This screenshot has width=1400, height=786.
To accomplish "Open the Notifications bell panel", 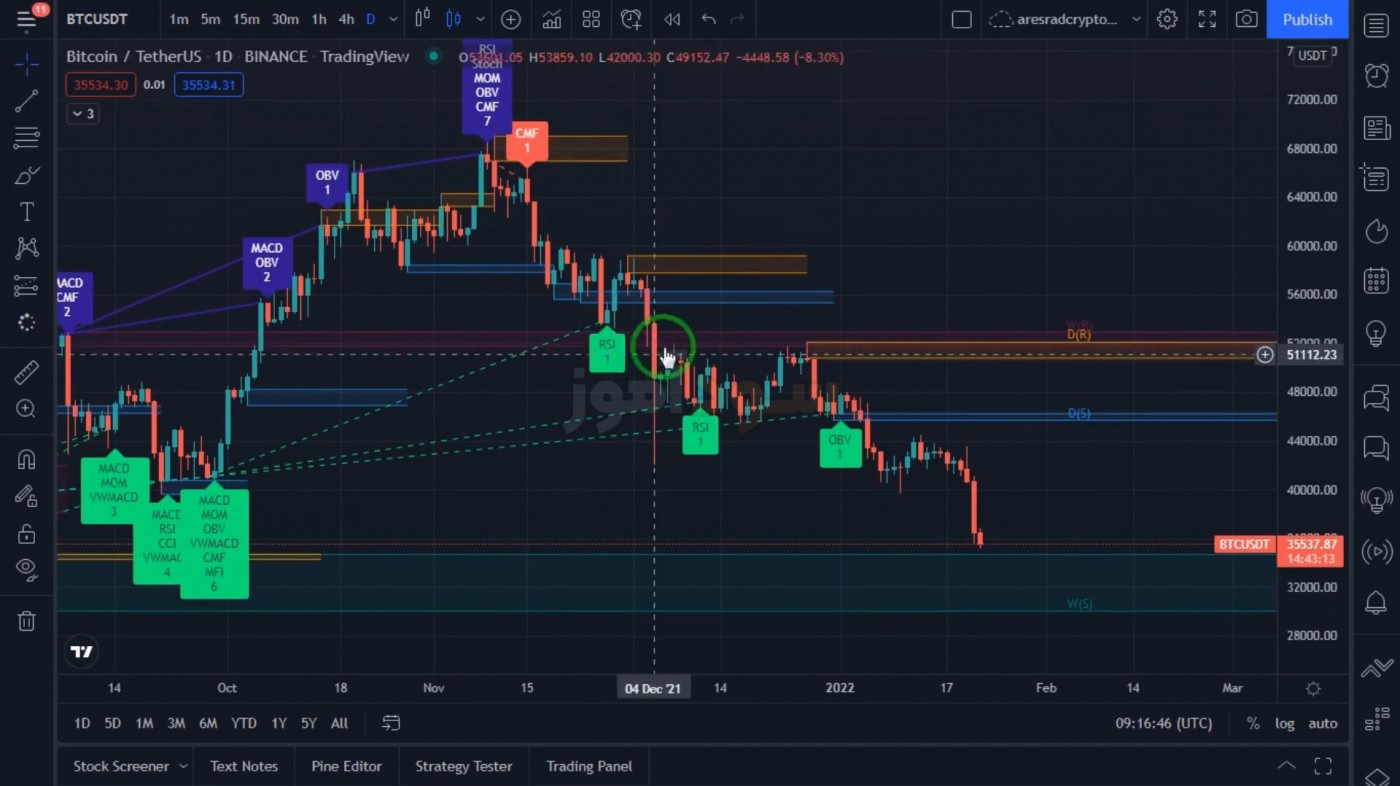I will [x=1377, y=603].
